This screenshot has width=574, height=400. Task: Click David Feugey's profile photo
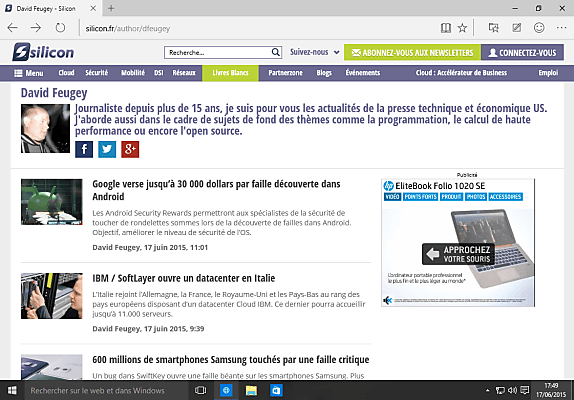click(x=45, y=128)
